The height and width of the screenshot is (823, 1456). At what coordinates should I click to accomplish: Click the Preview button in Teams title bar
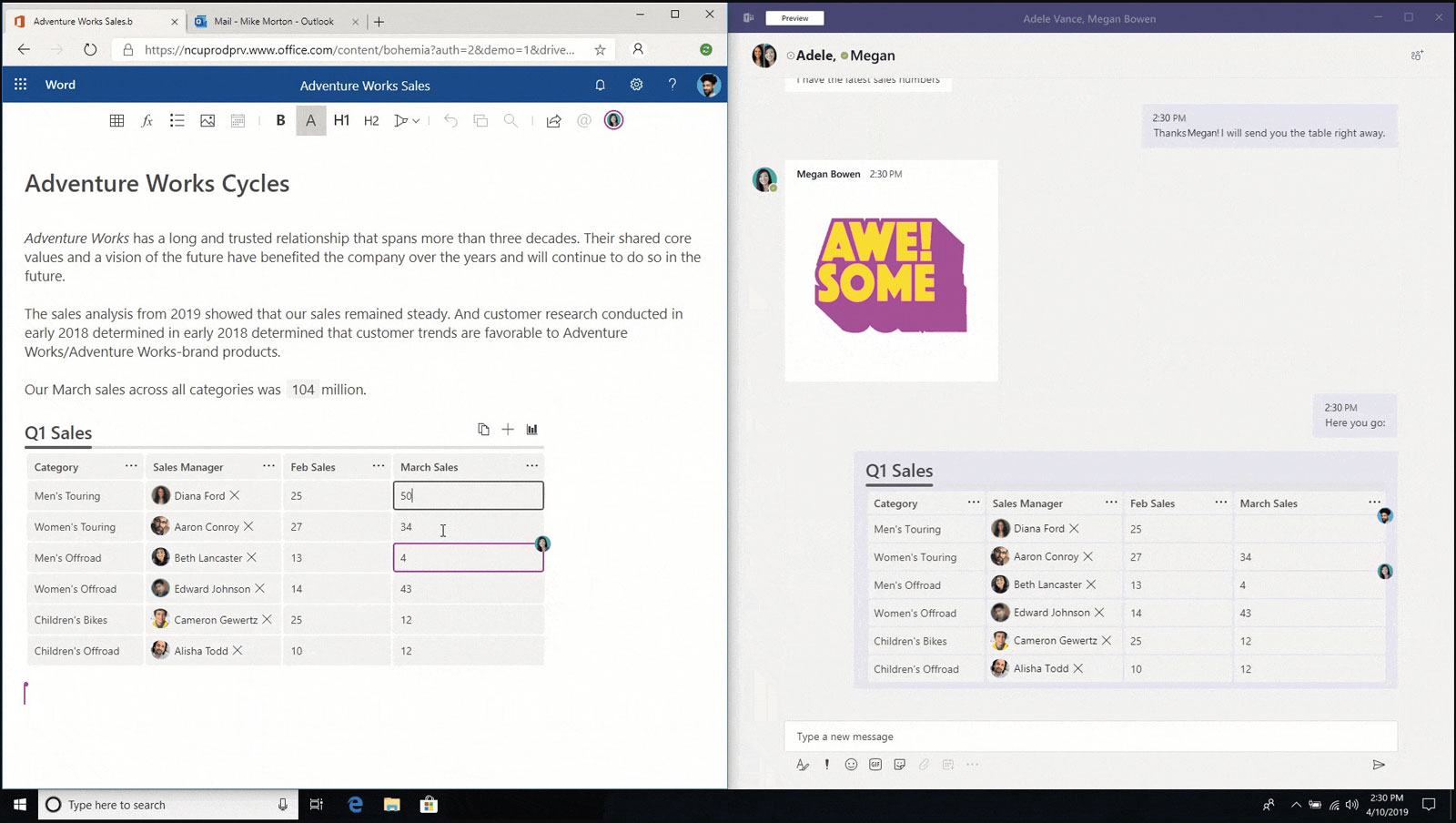794,18
